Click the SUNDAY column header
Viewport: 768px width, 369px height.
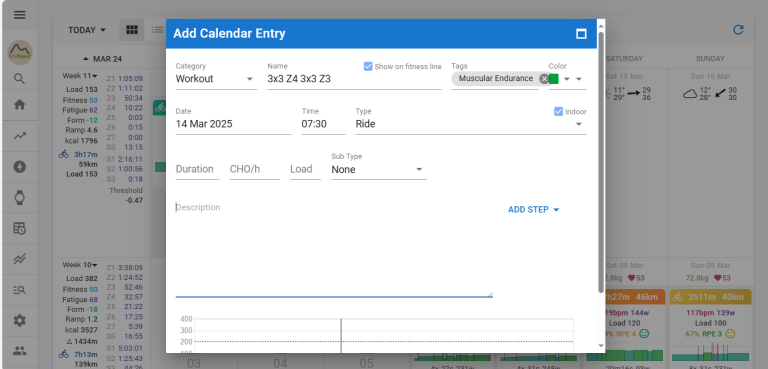[710, 59]
